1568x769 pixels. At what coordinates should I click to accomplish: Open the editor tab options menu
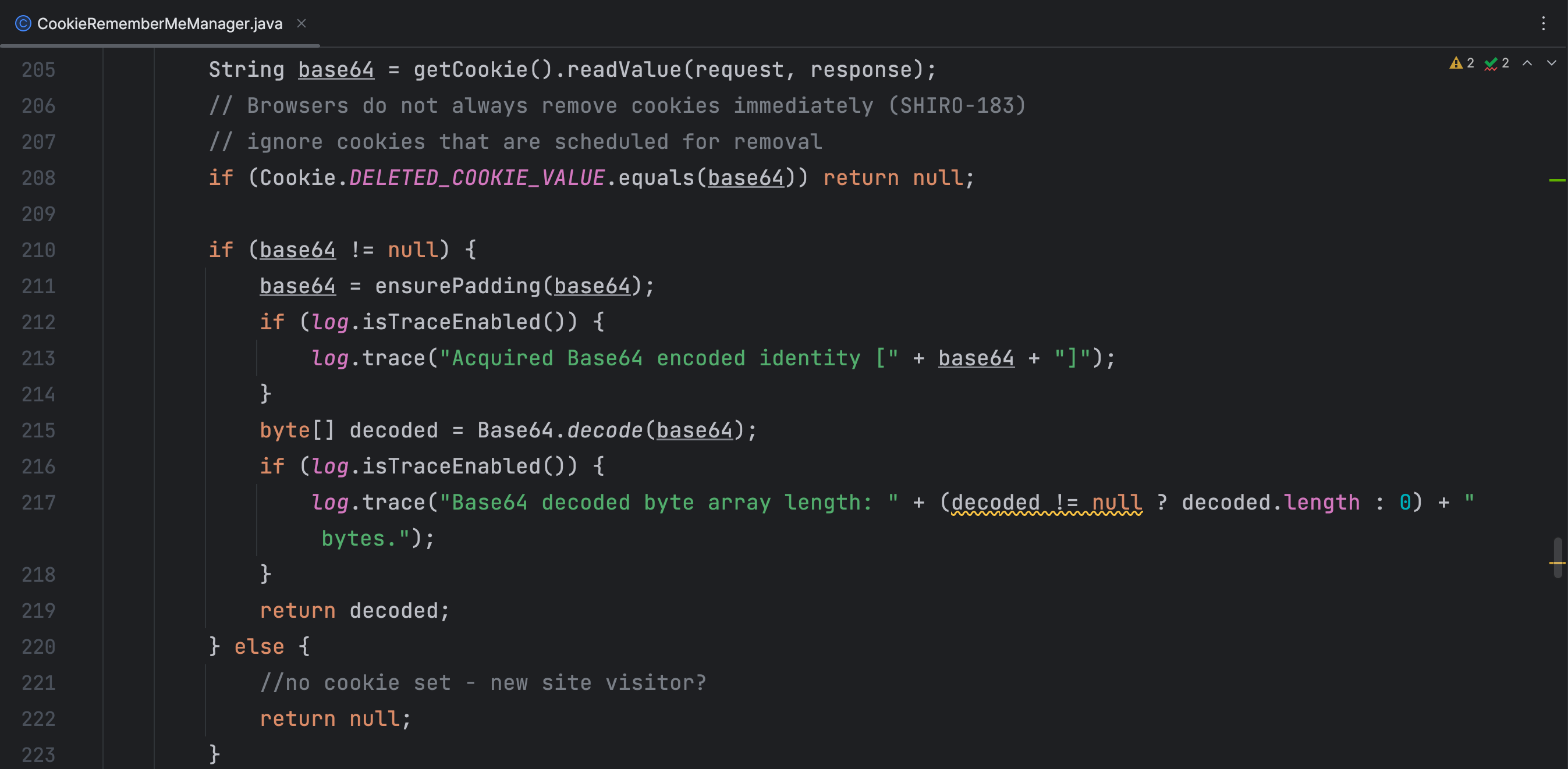1543,24
